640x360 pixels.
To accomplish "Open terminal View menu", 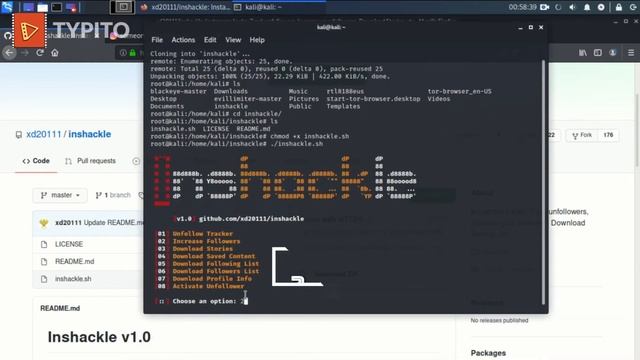I will tap(233, 40).
